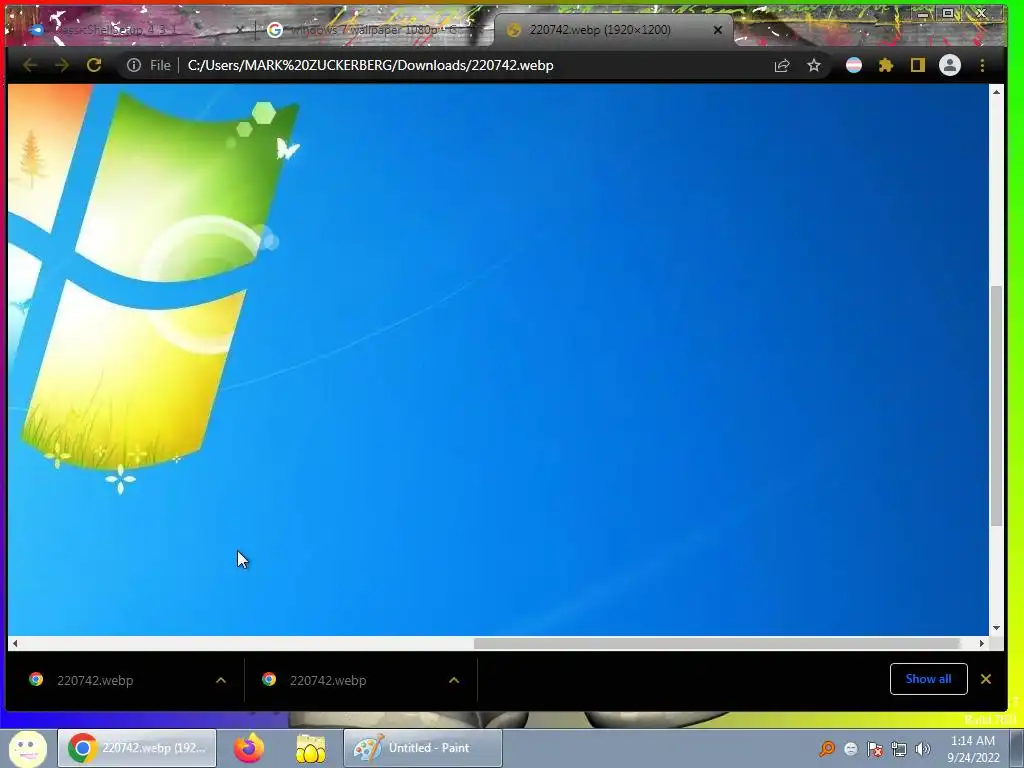Minimize the Chrome window

pyautogui.click(x=922, y=14)
